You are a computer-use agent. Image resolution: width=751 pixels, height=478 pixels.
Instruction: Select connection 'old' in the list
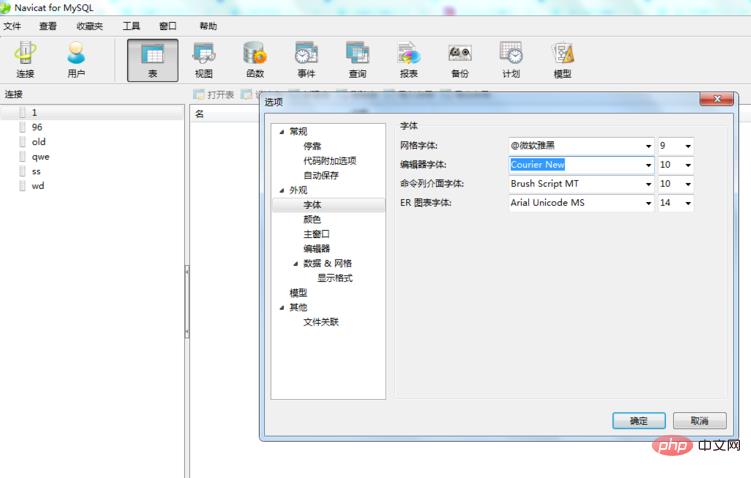[39, 142]
